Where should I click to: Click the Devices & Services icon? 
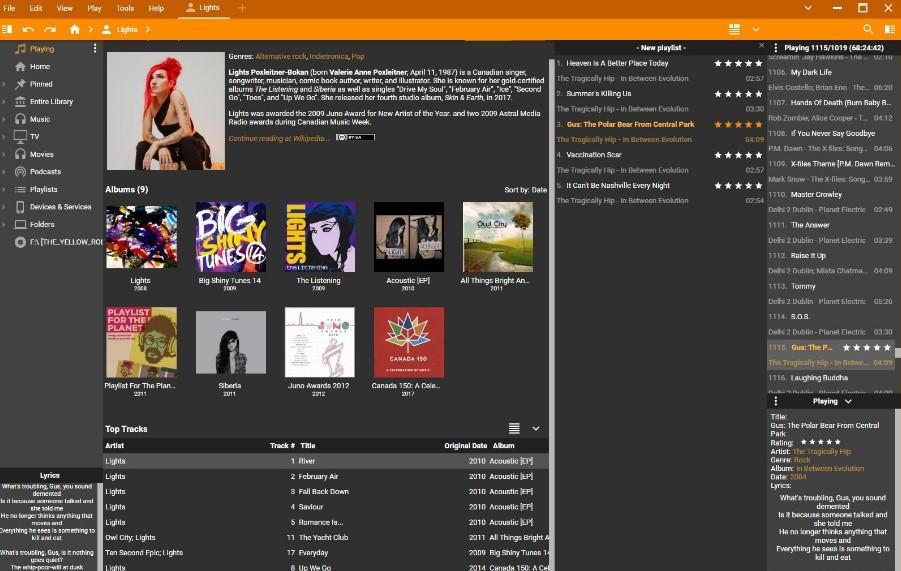[20, 207]
